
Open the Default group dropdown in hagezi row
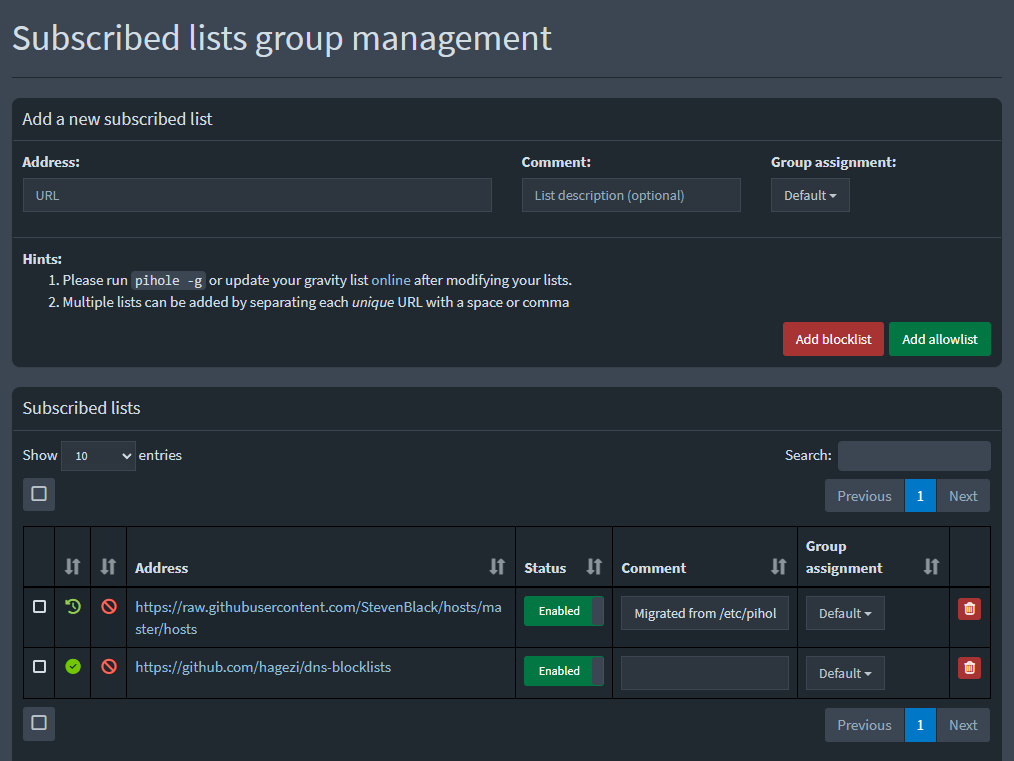(845, 674)
